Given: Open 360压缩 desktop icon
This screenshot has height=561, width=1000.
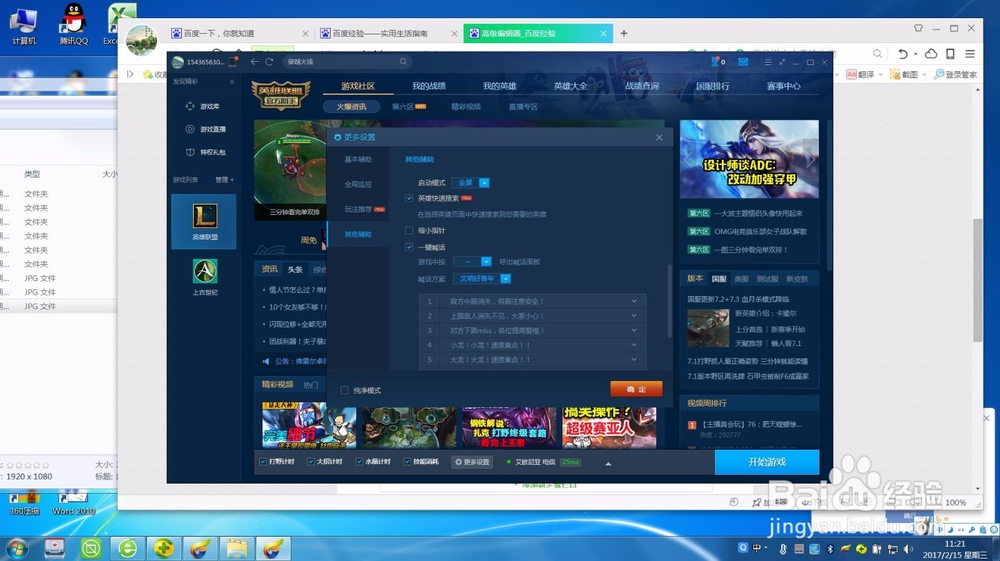Looking at the screenshot, I should point(24,504).
